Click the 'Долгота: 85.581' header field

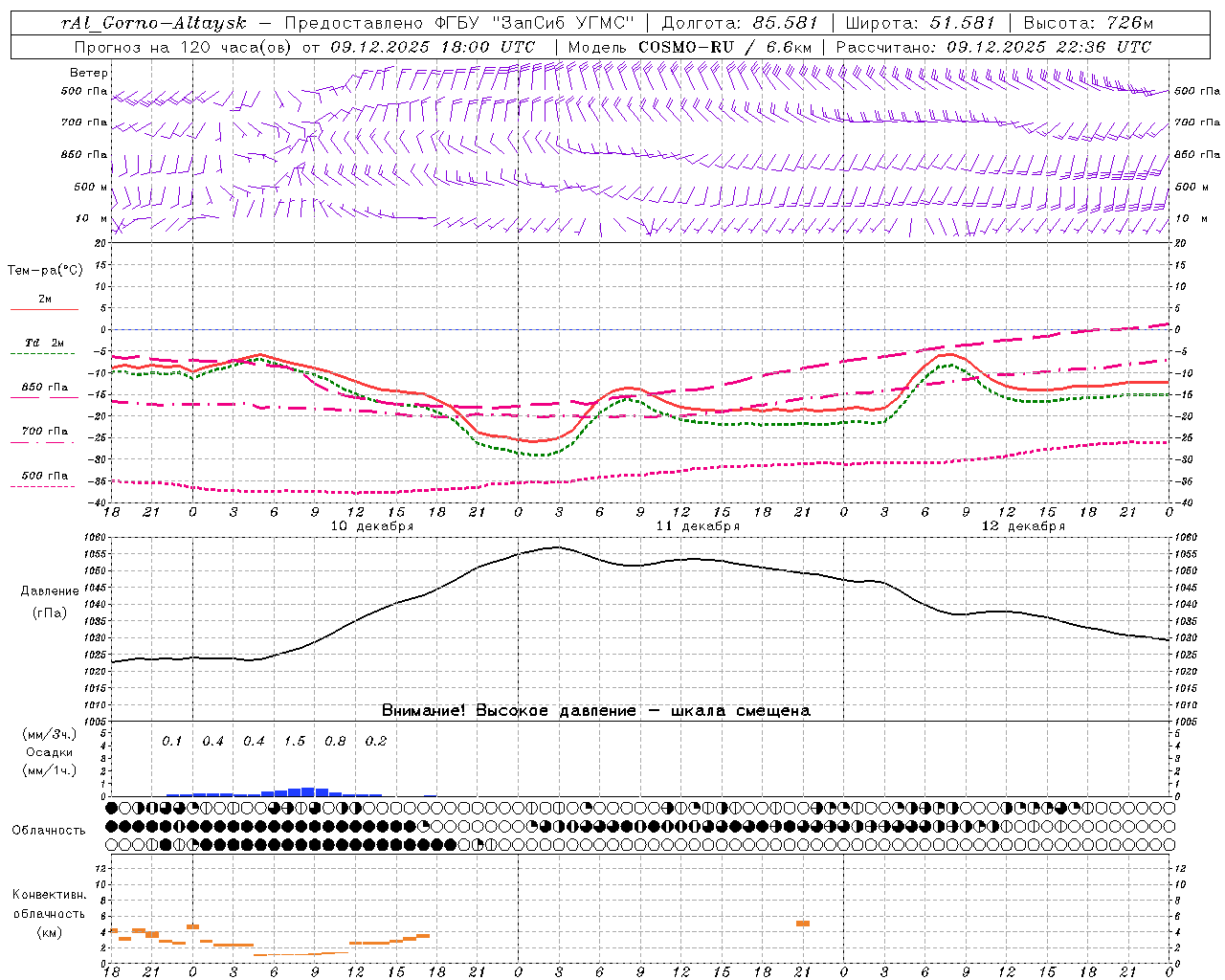[742, 23]
